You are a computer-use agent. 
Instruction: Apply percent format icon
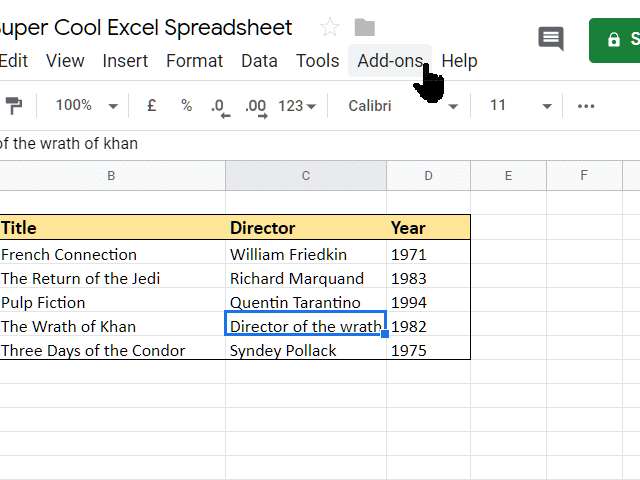[186, 106]
